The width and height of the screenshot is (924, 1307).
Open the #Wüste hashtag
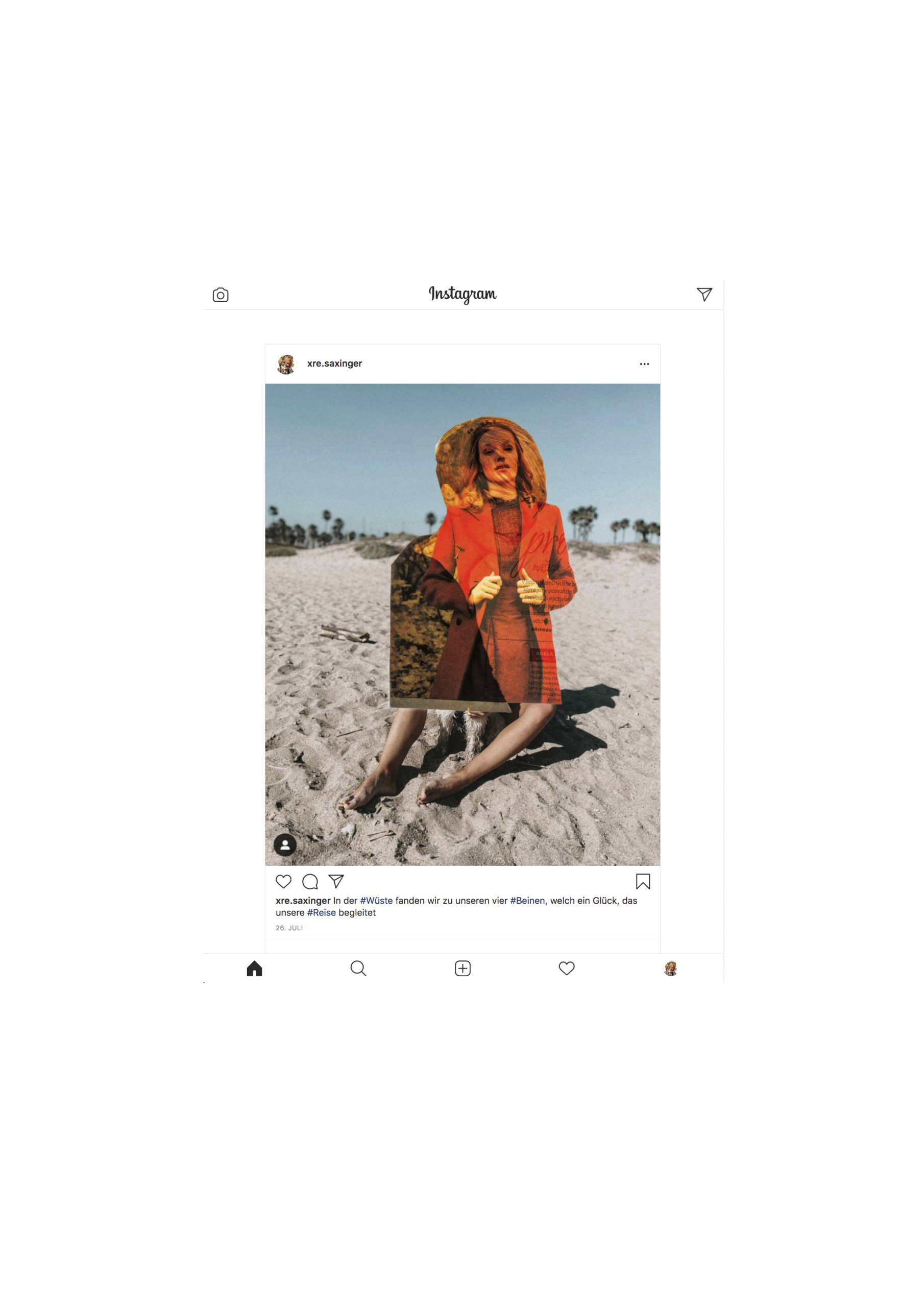point(376,901)
